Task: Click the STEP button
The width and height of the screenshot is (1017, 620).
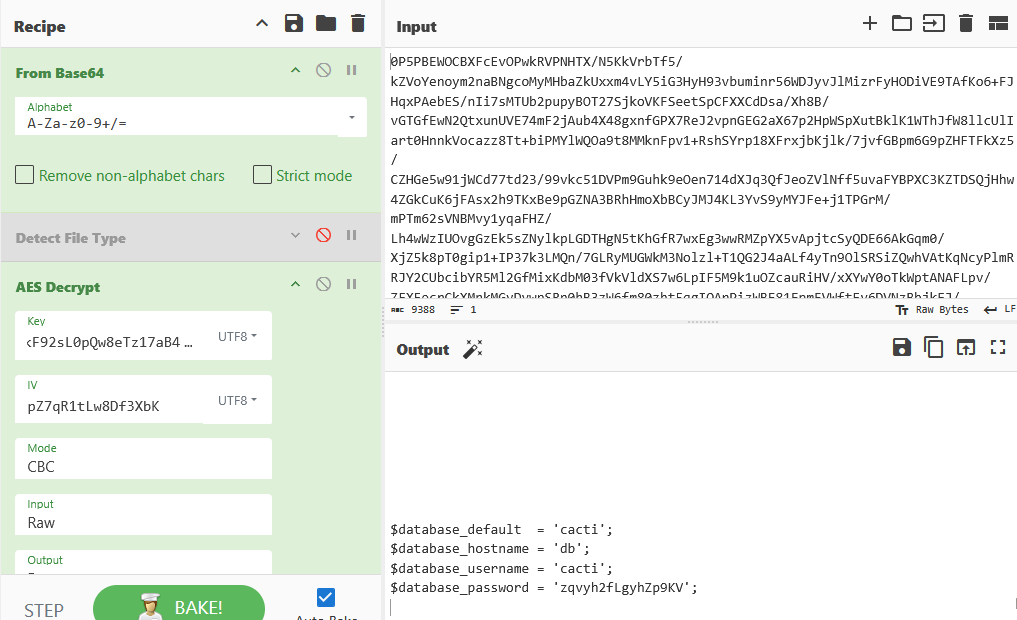Action: pos(44,610)
